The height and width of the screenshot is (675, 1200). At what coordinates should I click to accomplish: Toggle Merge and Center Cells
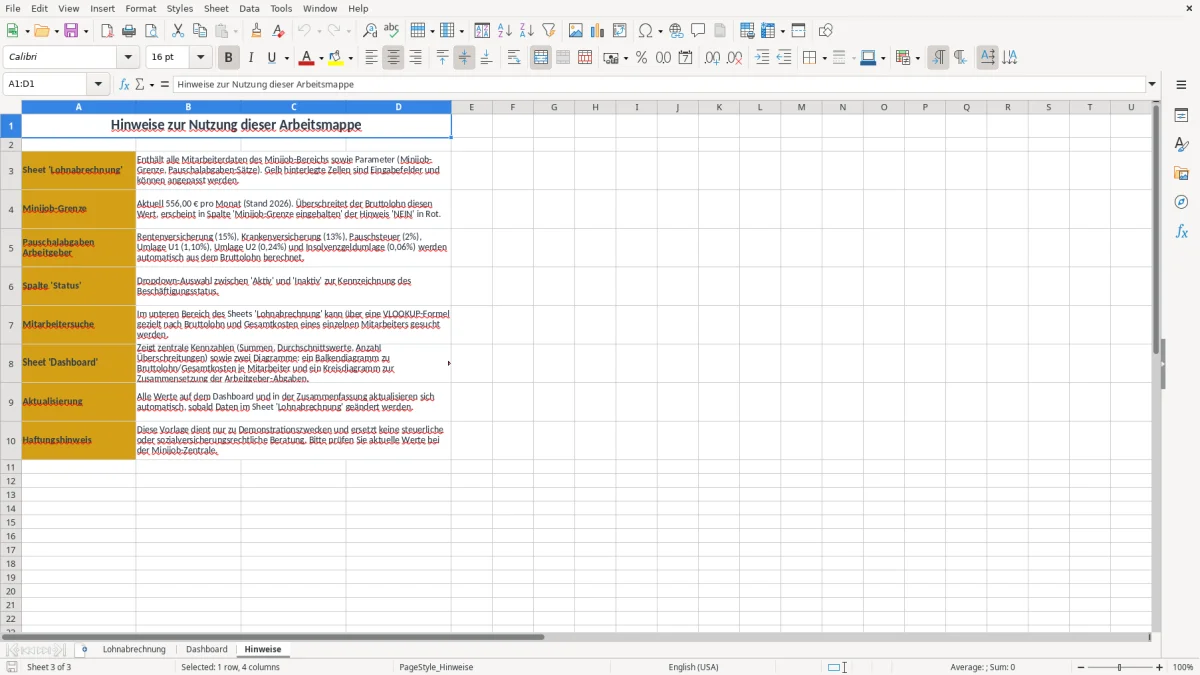(x=541, y=58)
